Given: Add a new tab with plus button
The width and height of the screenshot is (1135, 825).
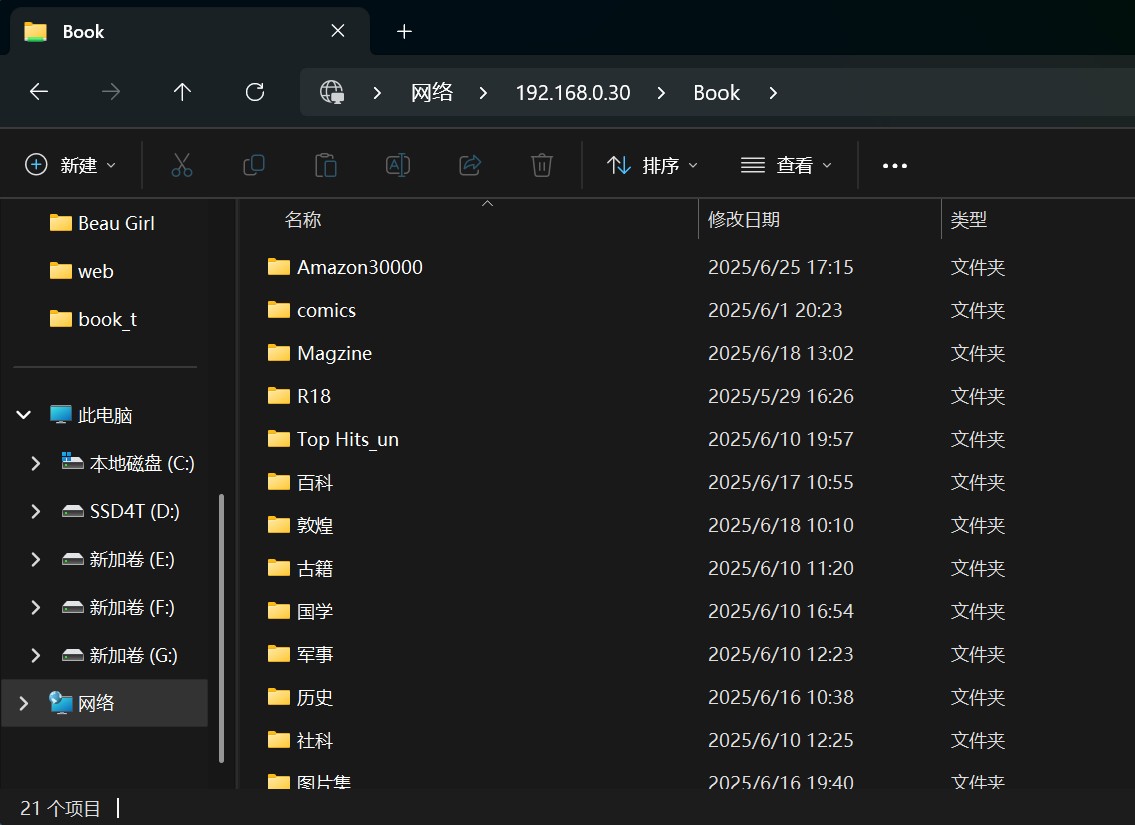Looking at the screenshot, I should coord(405,31).
